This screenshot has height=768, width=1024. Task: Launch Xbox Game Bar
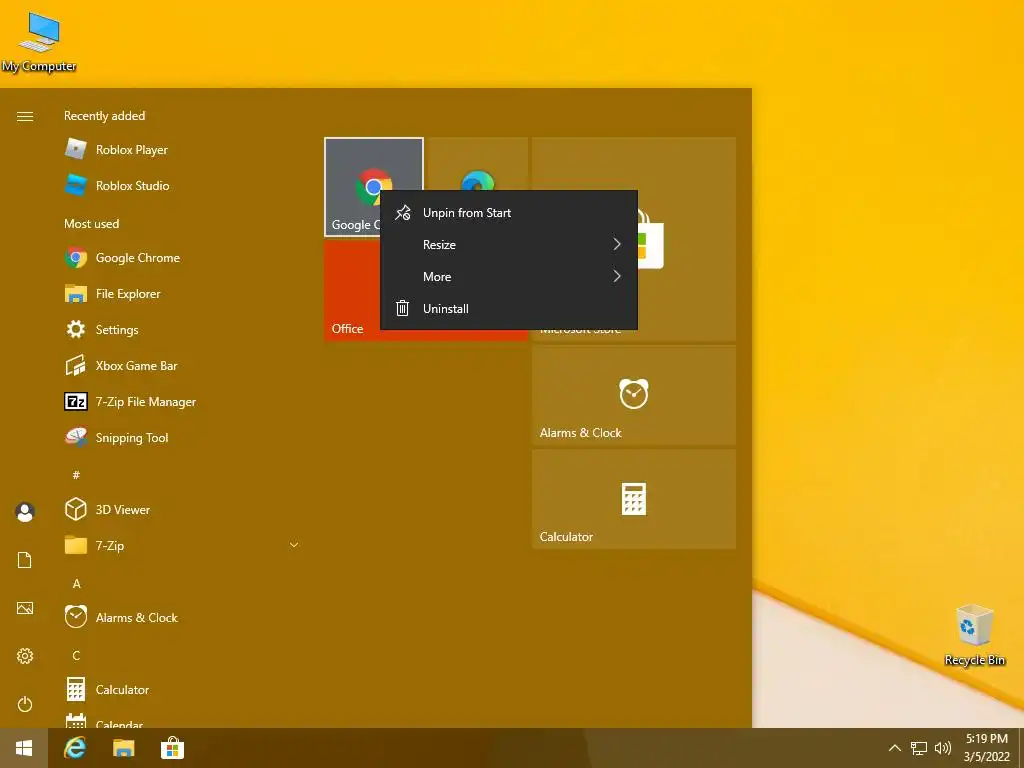pyautogui.click(x=183, y=366)
